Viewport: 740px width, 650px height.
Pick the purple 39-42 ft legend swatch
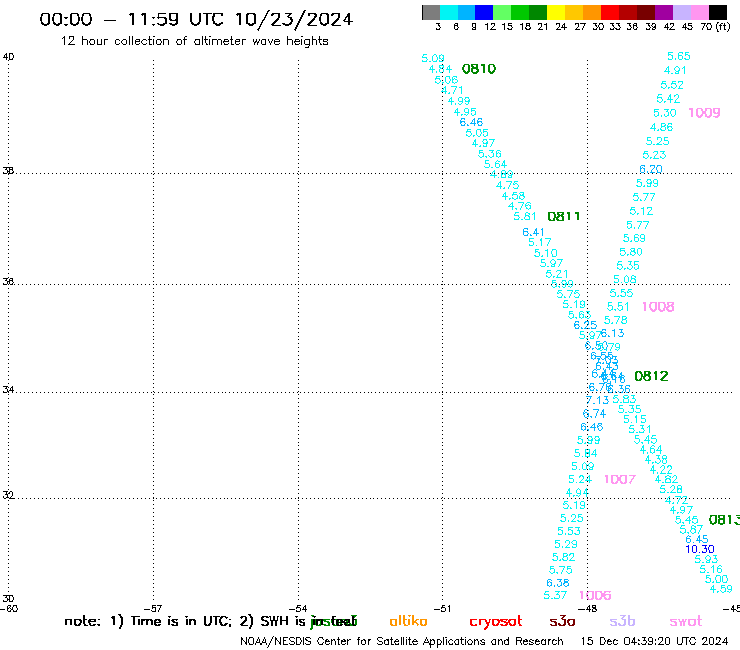664,12
